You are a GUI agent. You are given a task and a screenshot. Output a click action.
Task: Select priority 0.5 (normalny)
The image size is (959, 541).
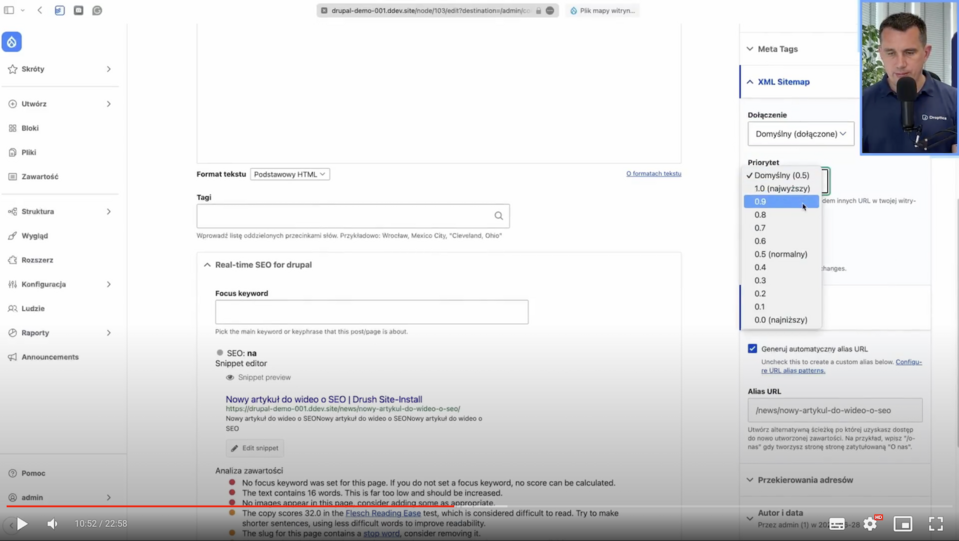tap(782, 254)
